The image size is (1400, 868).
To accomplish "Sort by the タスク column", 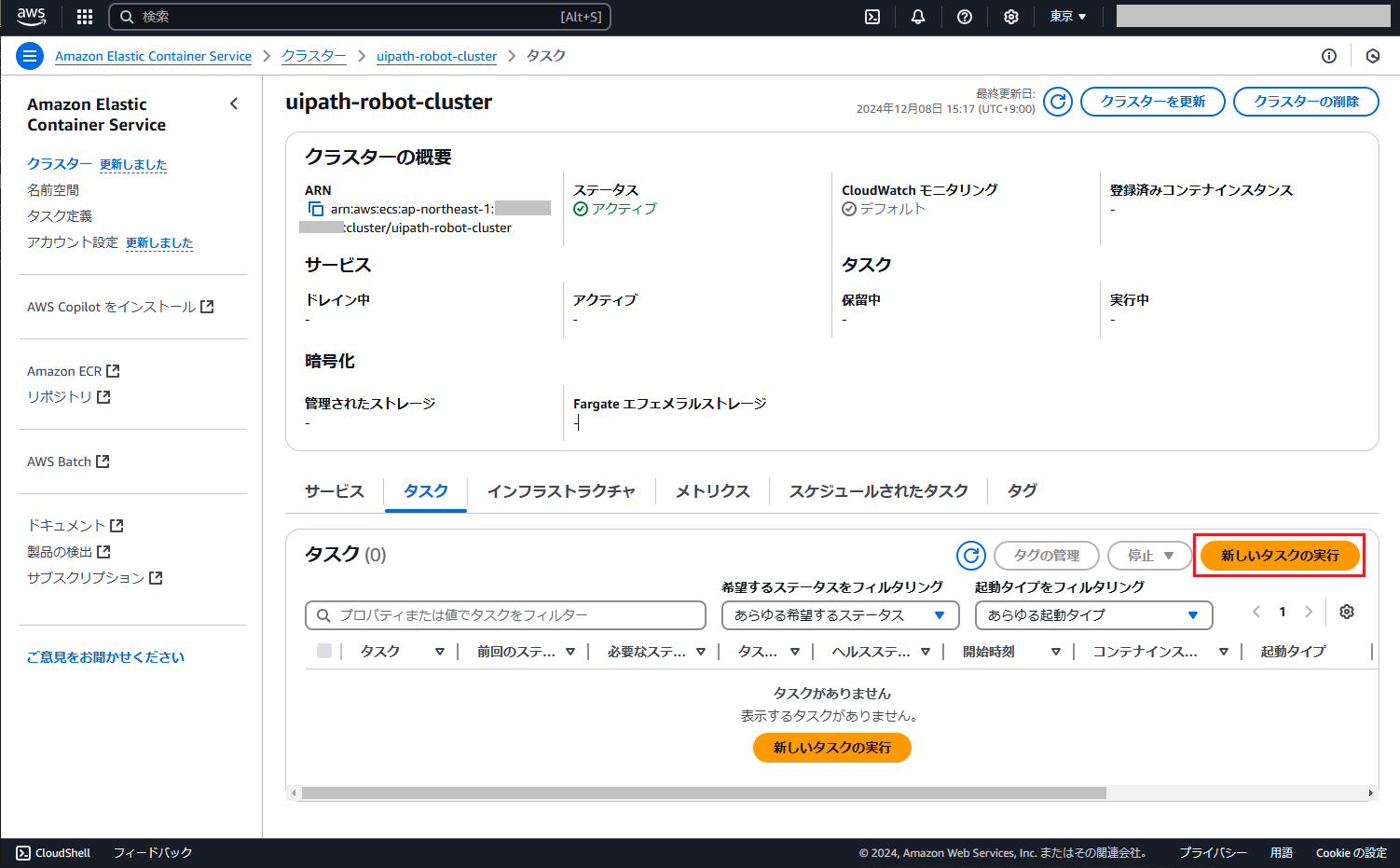I will [x=440, y=652].
